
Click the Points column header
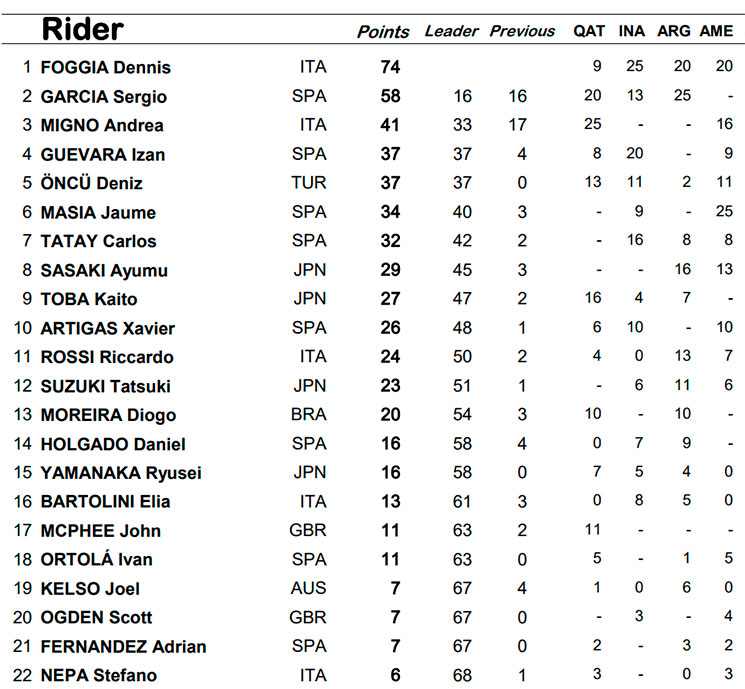pyautogui.click(x=383, y=32)
